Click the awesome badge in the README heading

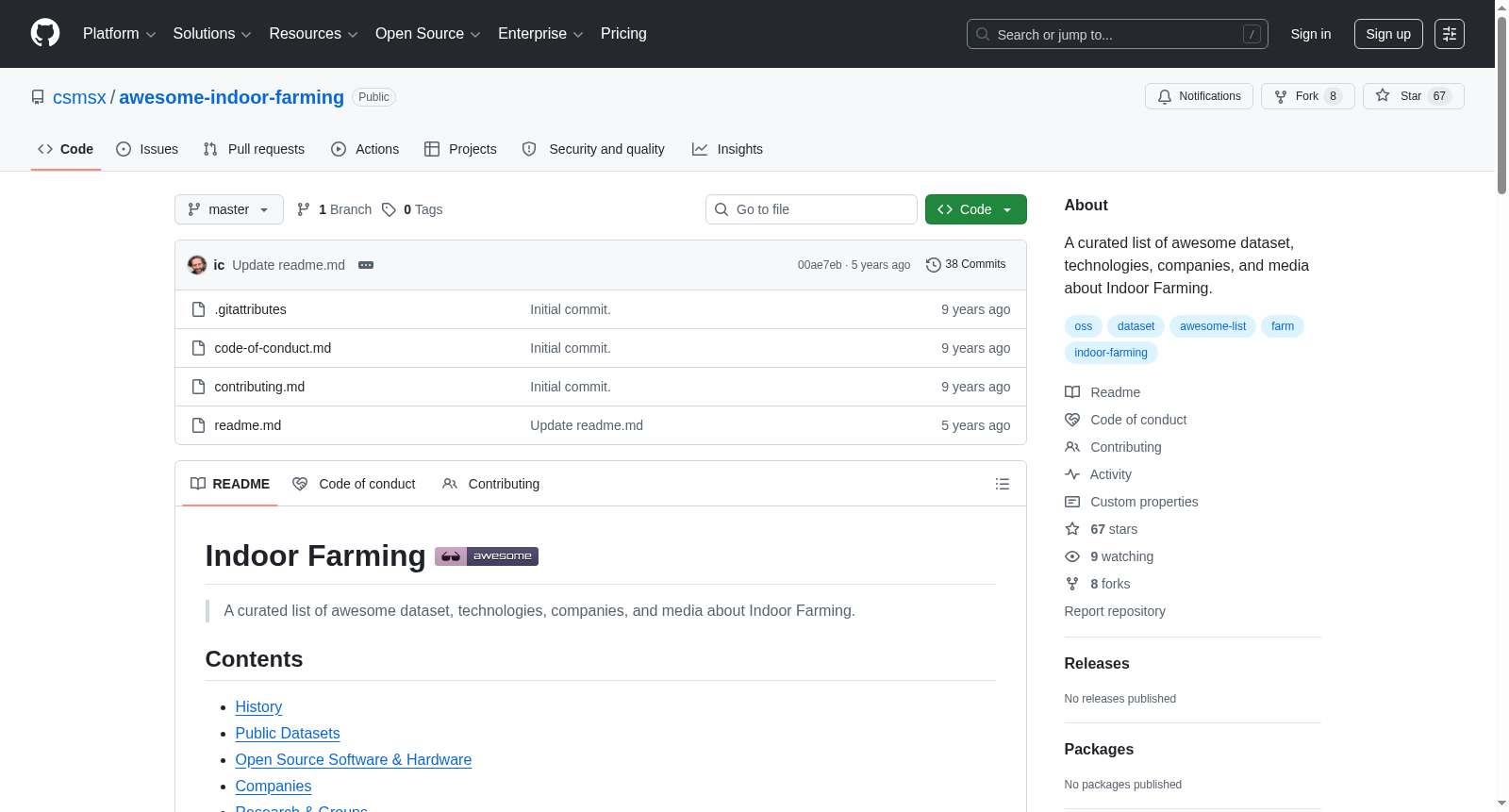pos(487,556)
